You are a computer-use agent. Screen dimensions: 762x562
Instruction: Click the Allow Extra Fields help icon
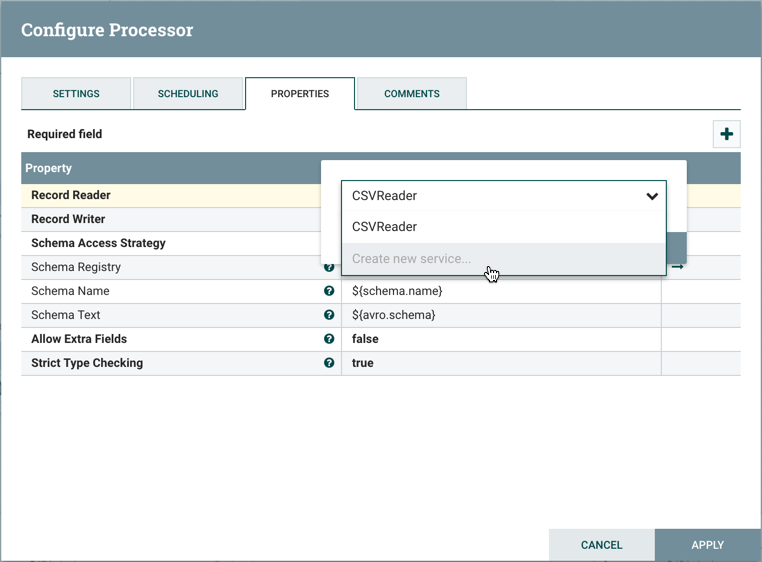coord(329,339)
